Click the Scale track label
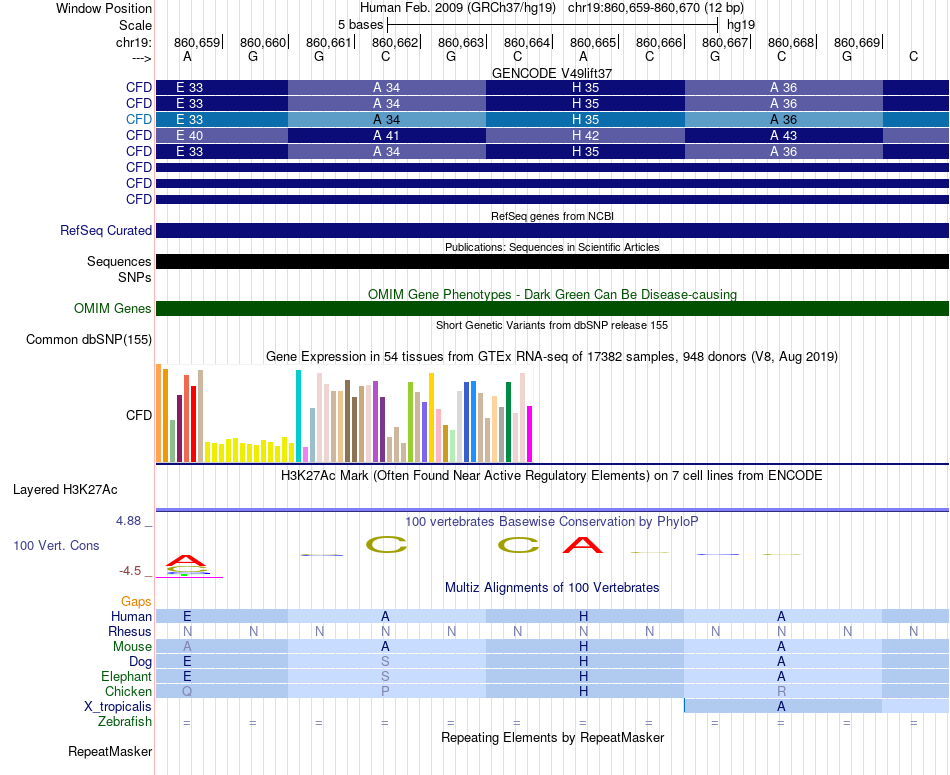The width and height of the screenshot is (950, 775). (x=135, y=25)
